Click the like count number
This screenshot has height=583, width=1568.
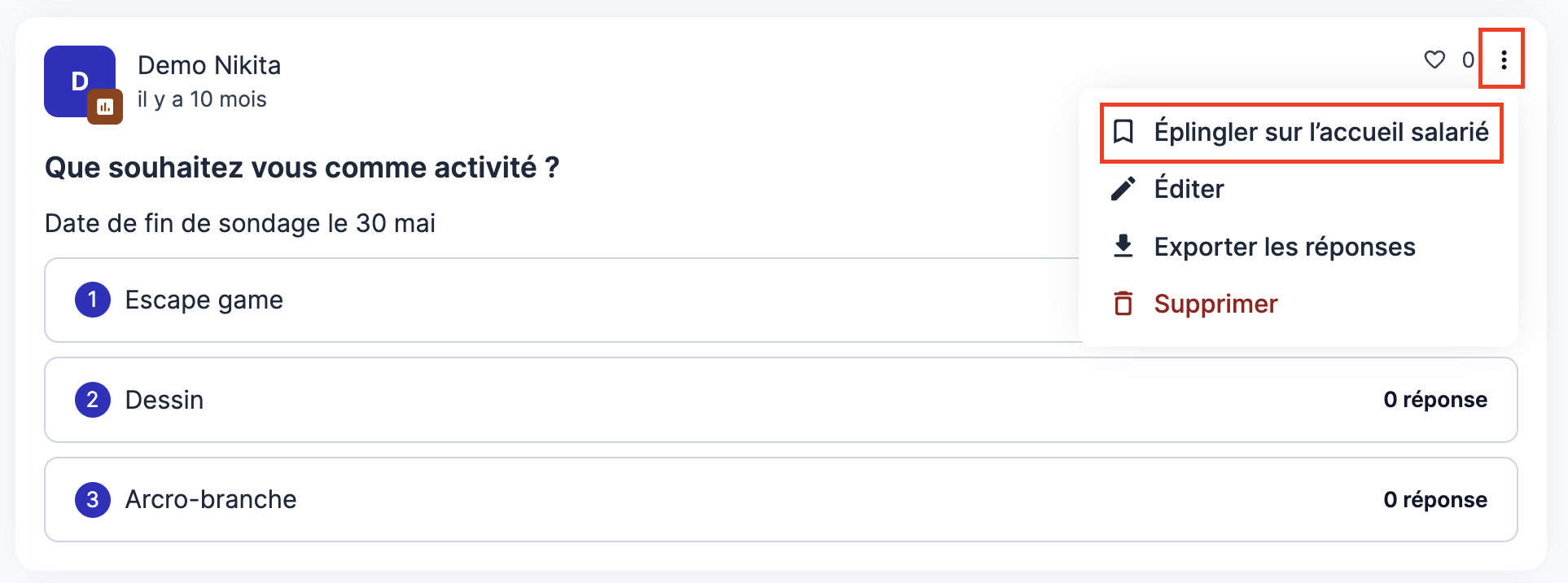[1468, 60]
